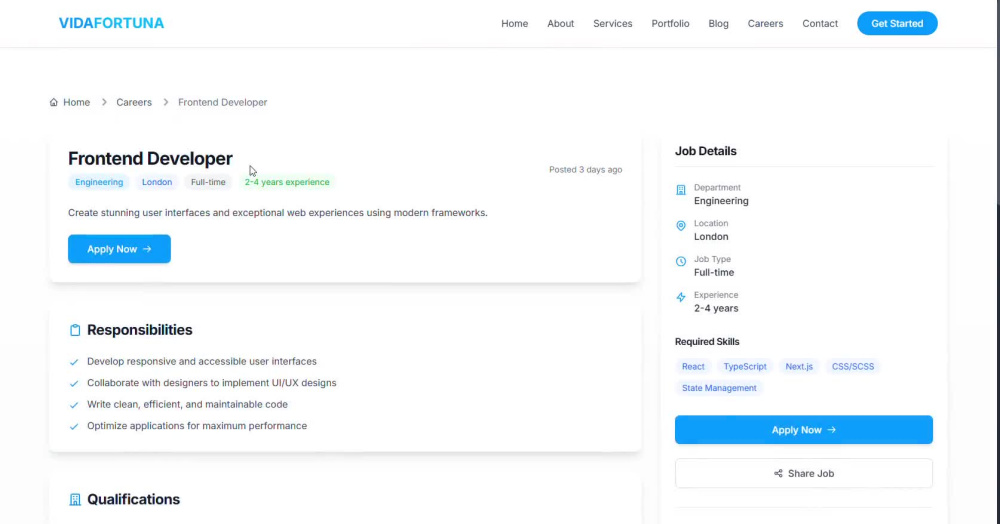Image resolution: width=1000 pixels, height=524 pixels.
Task: Follow the Careers breadcrumb link
Action: (134, 102)
